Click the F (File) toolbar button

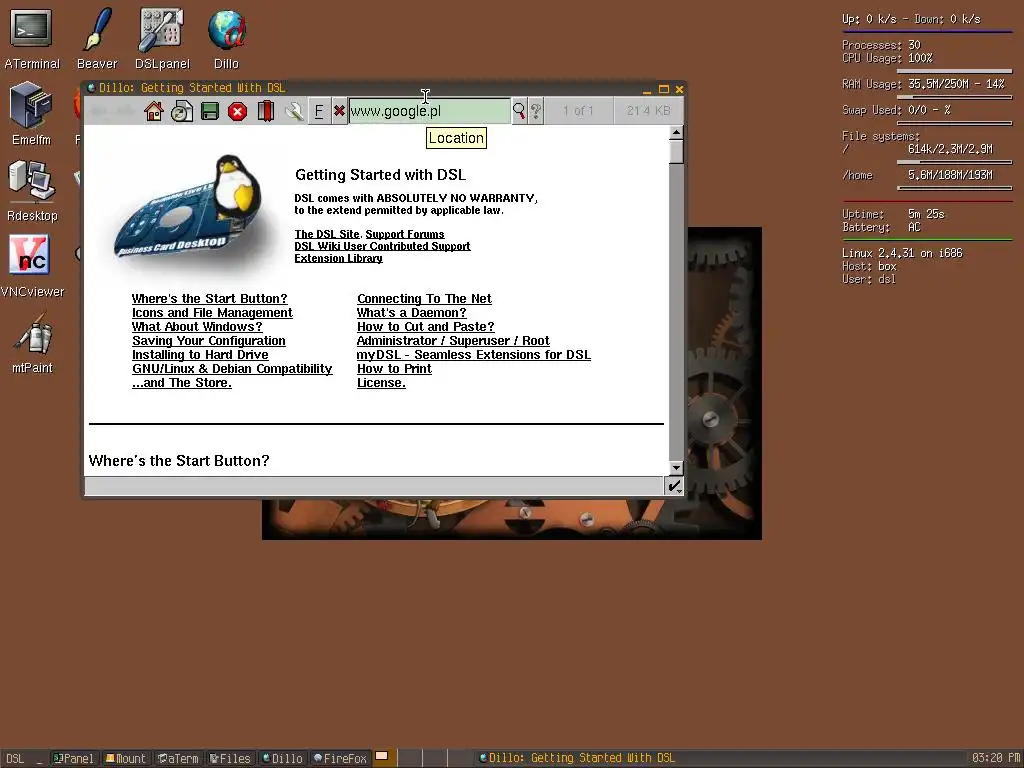[x=319, y=111]
